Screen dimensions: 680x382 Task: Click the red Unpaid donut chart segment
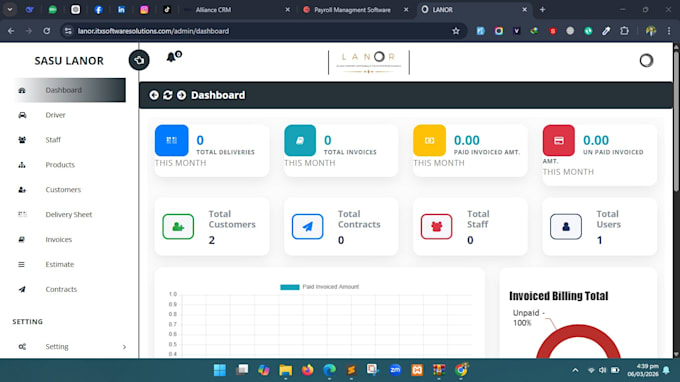tap(579, 332)
